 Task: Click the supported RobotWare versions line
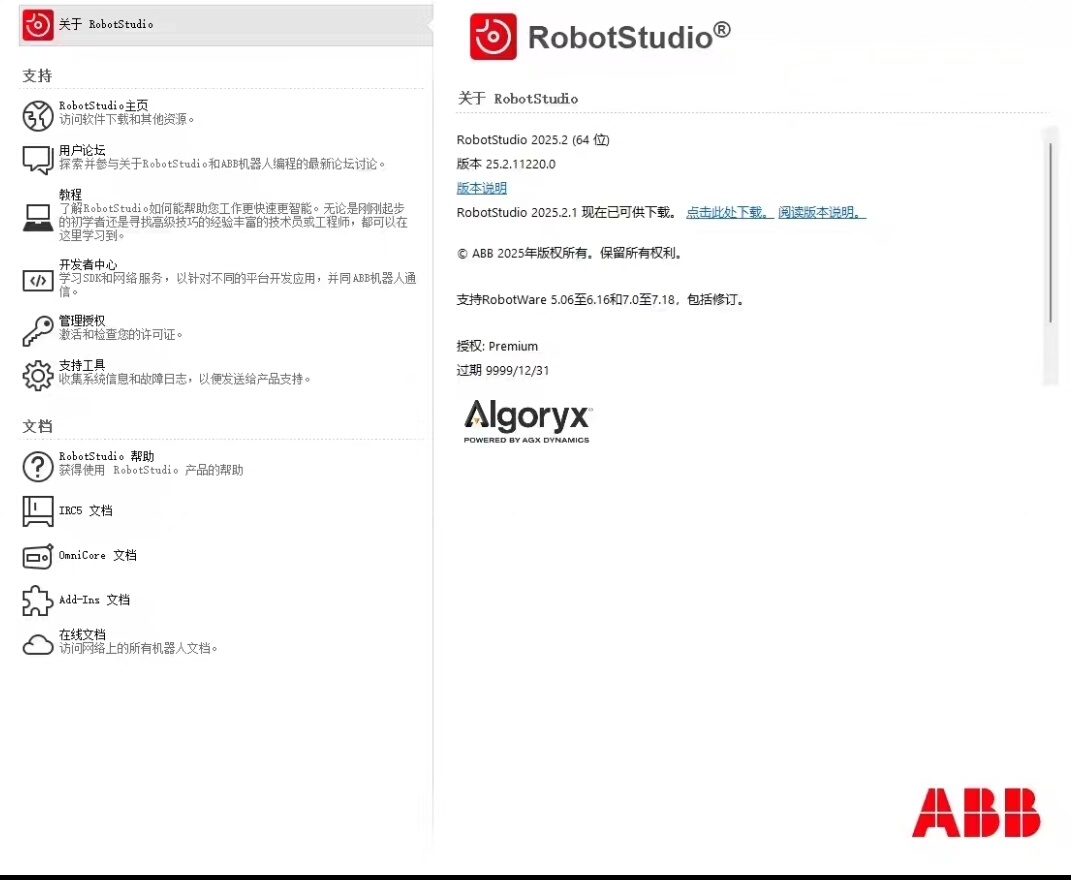click(600, 300)
